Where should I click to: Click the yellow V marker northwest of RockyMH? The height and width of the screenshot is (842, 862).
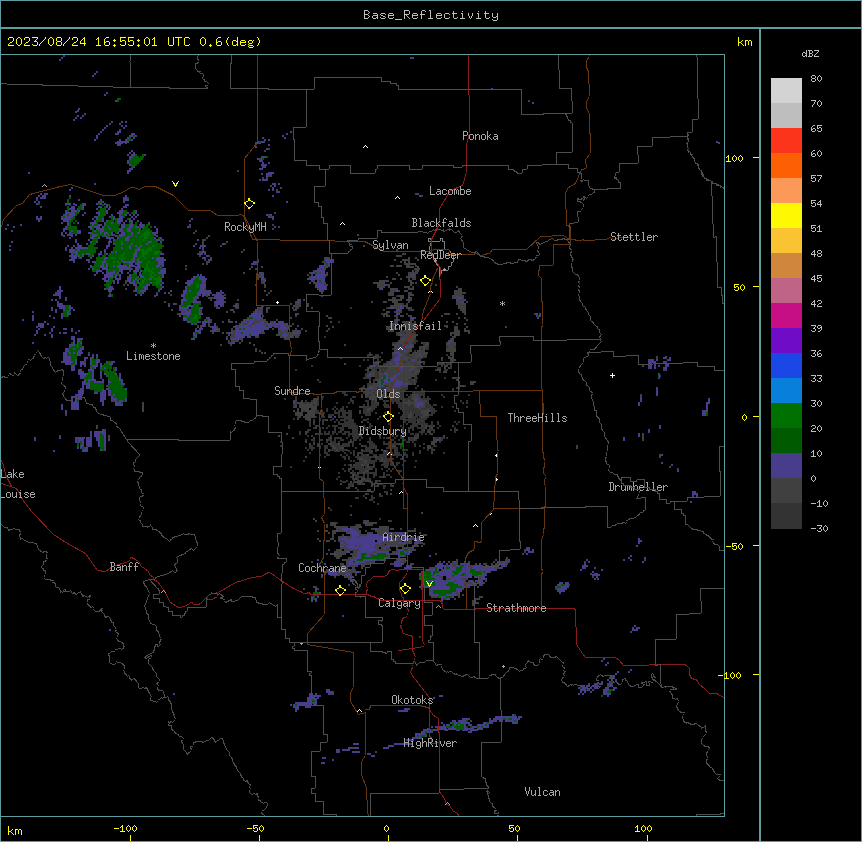tap(175, 184)
